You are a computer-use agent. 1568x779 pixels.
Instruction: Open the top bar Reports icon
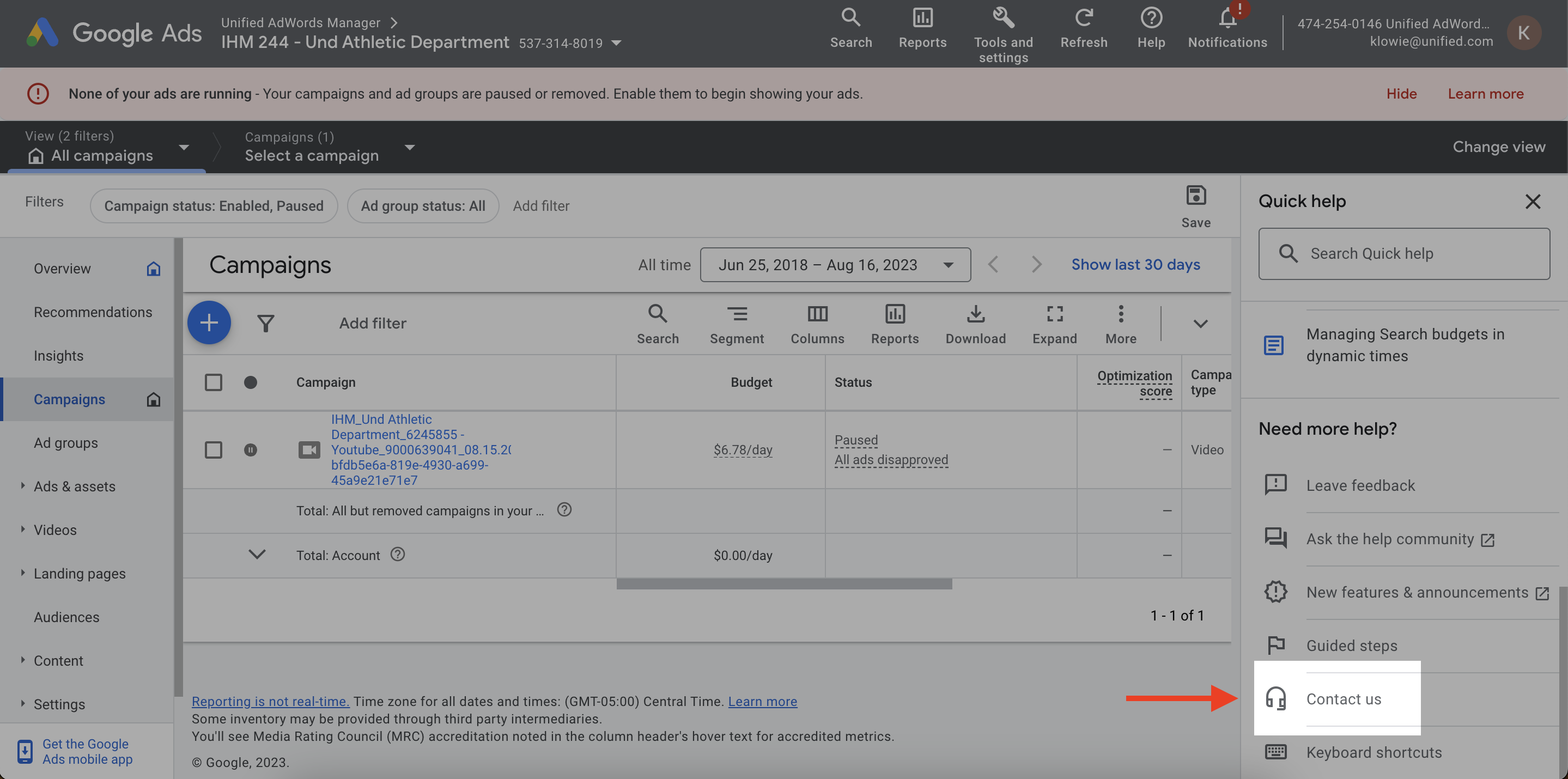click(x=922, y=28)
